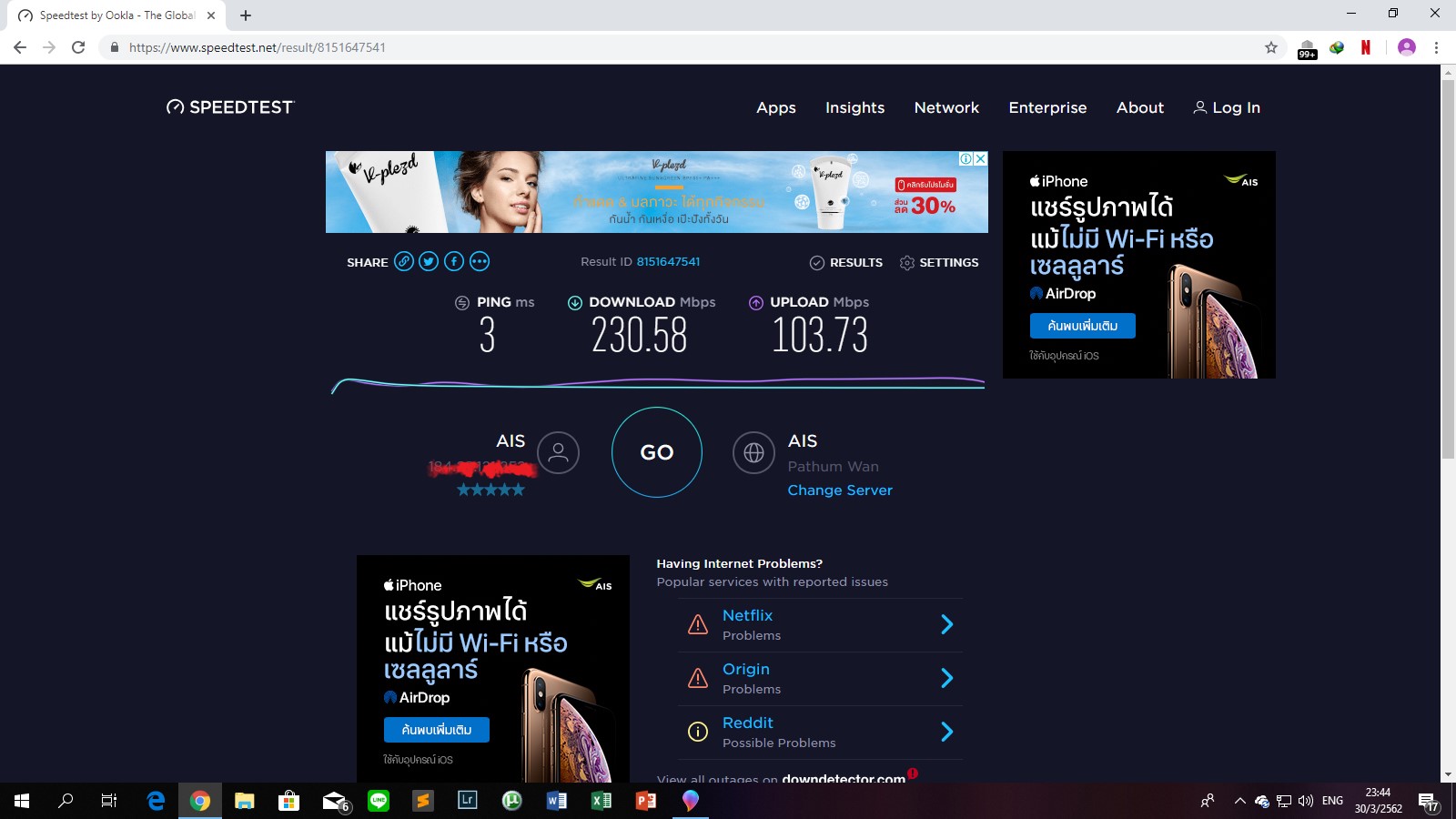Start test with GO button
Screen dimensions: 1456x819
pyautogui.click(x=657, y=452)
